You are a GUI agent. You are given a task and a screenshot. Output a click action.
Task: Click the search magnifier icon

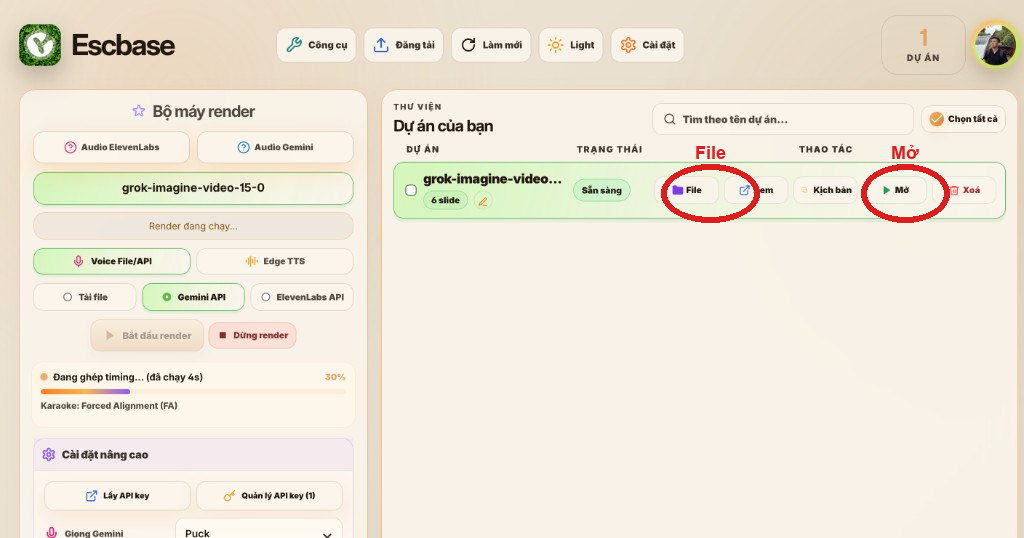coord(669,119)
